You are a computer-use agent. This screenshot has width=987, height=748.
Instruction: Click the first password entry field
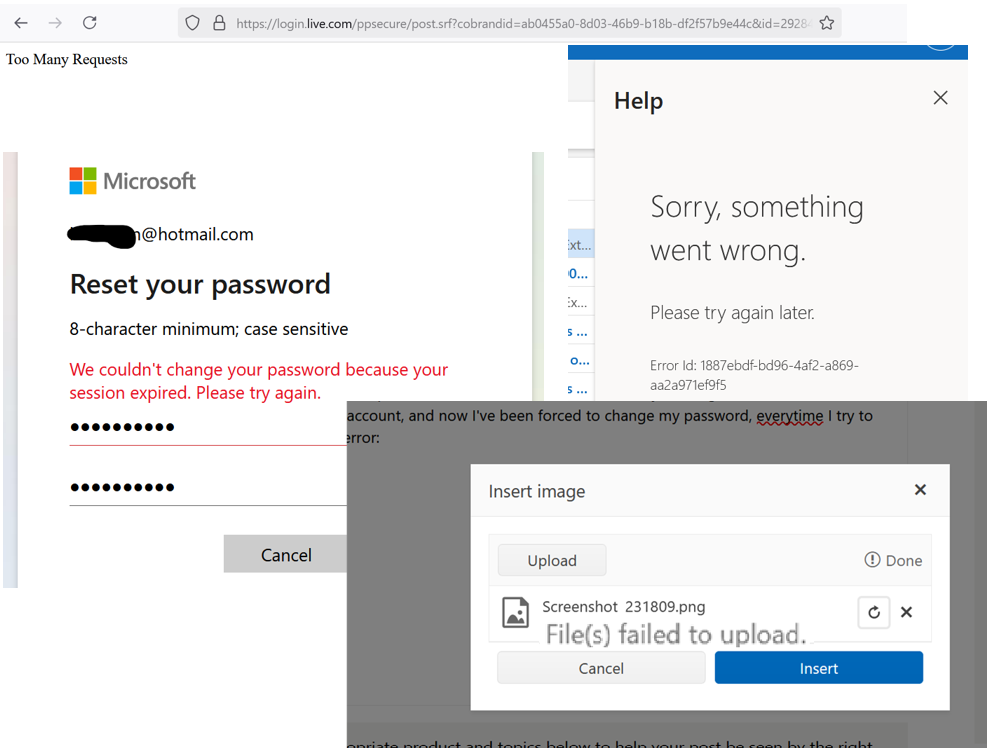(200, 427)
